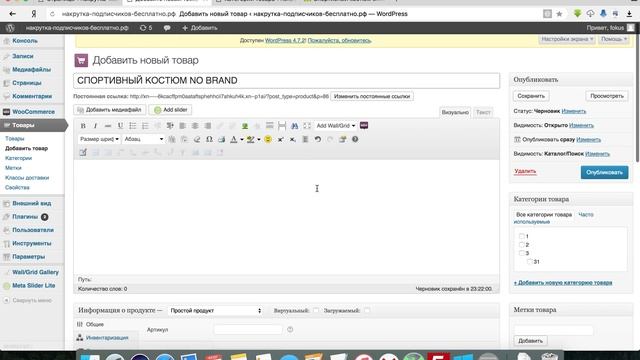Screen dimensions: 640x360
Task: Enable the Виртуальный checkbox
Action: click(316, 311)
